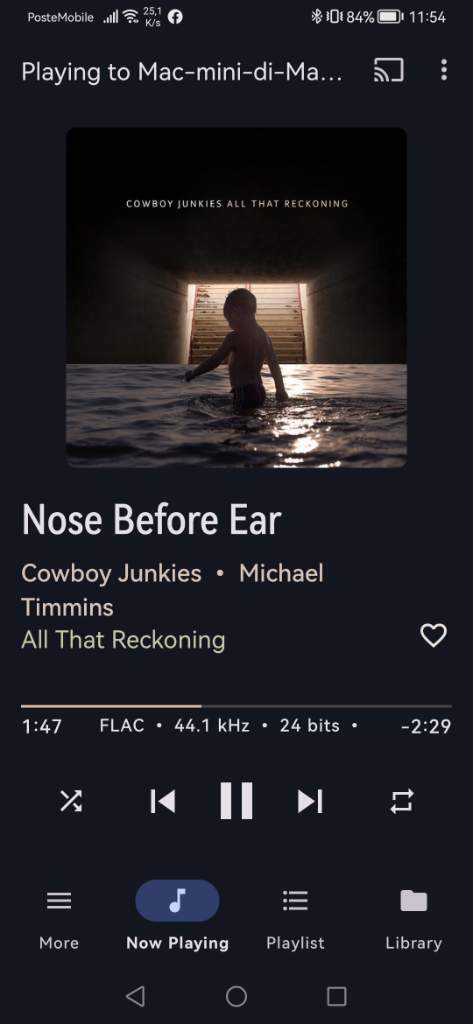
Task: Tap the album cover artwork
Action: tap(236, 298)
